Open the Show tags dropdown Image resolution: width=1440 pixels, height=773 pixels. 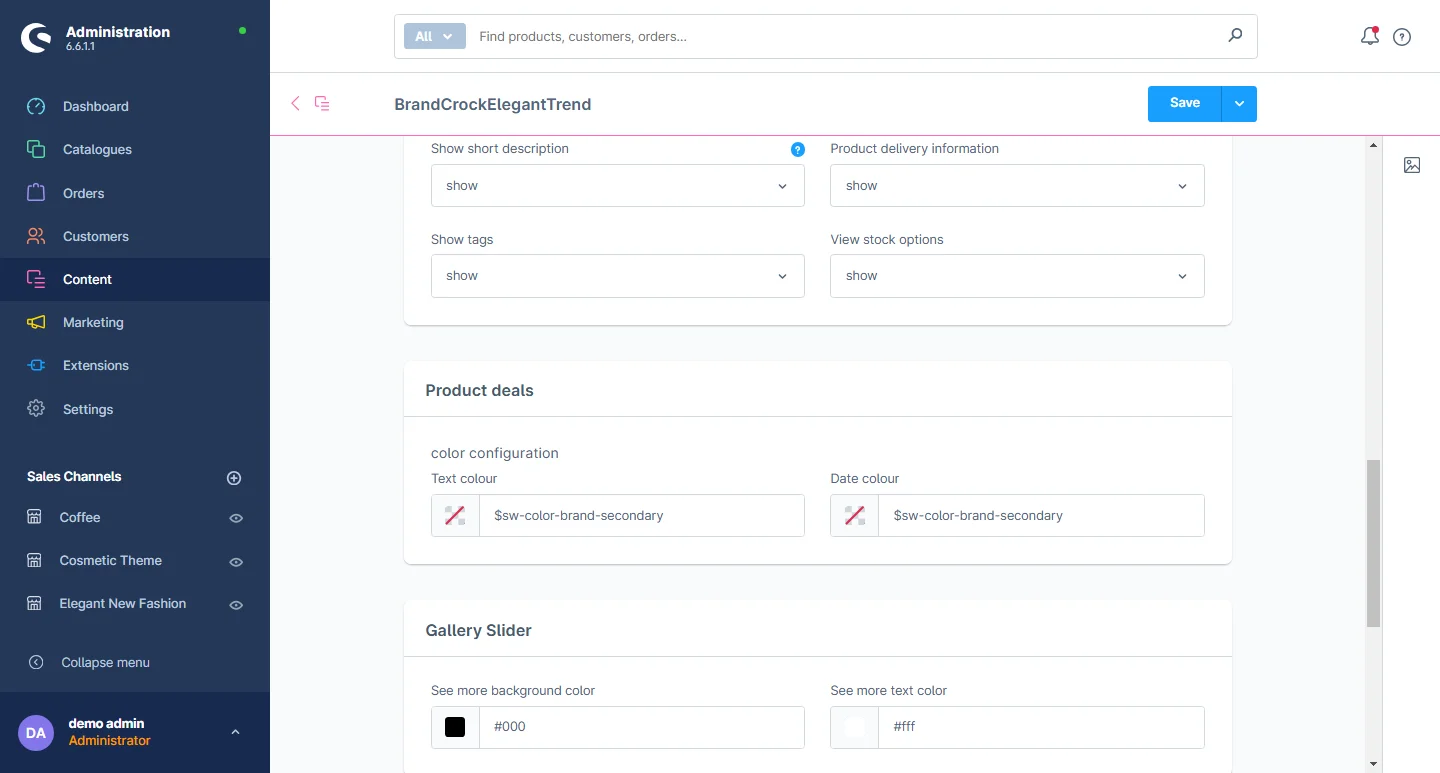pos(617,276)
